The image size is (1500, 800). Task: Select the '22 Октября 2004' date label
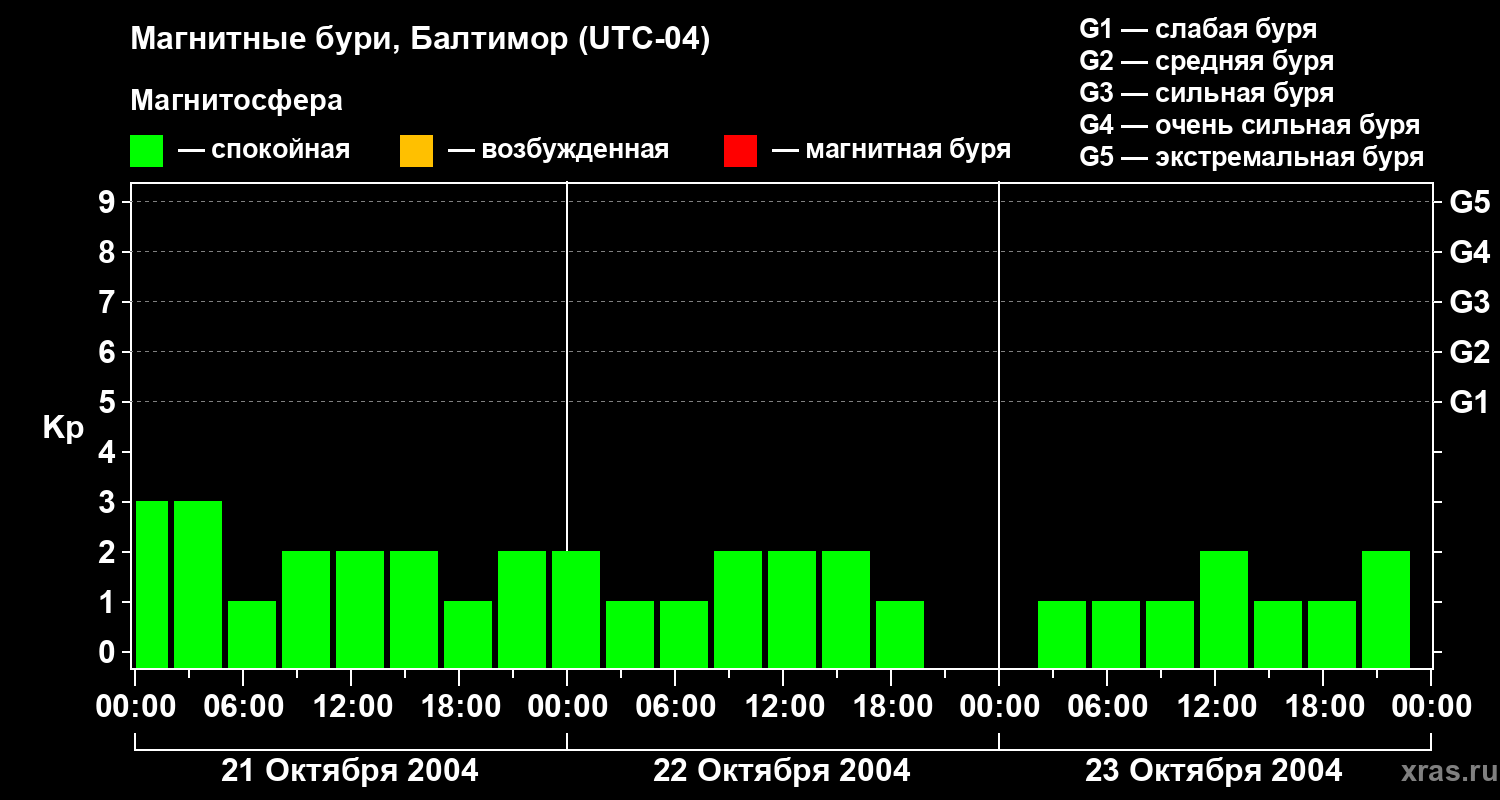click(x=782, y=771)
